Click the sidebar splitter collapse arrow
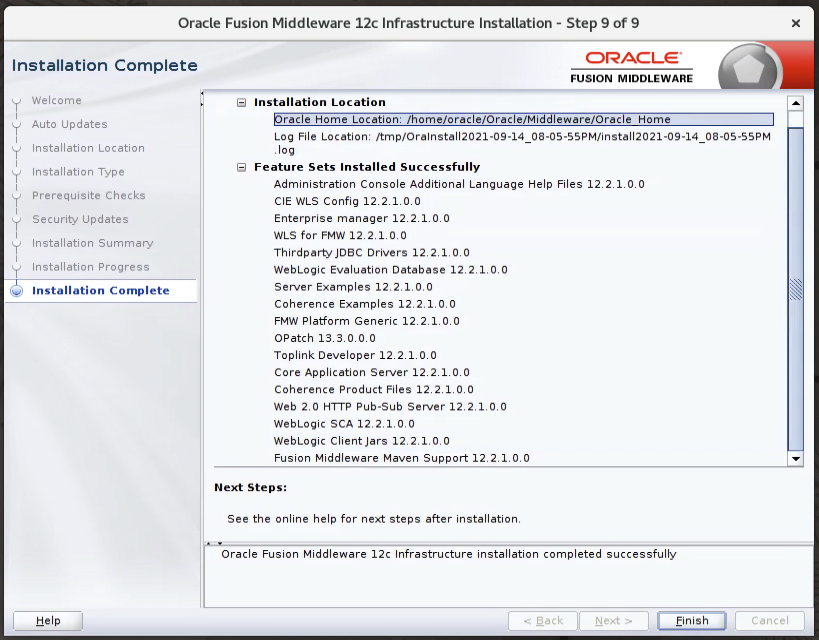This screenshot has width=819, height=640. click(x=202, y=99)
